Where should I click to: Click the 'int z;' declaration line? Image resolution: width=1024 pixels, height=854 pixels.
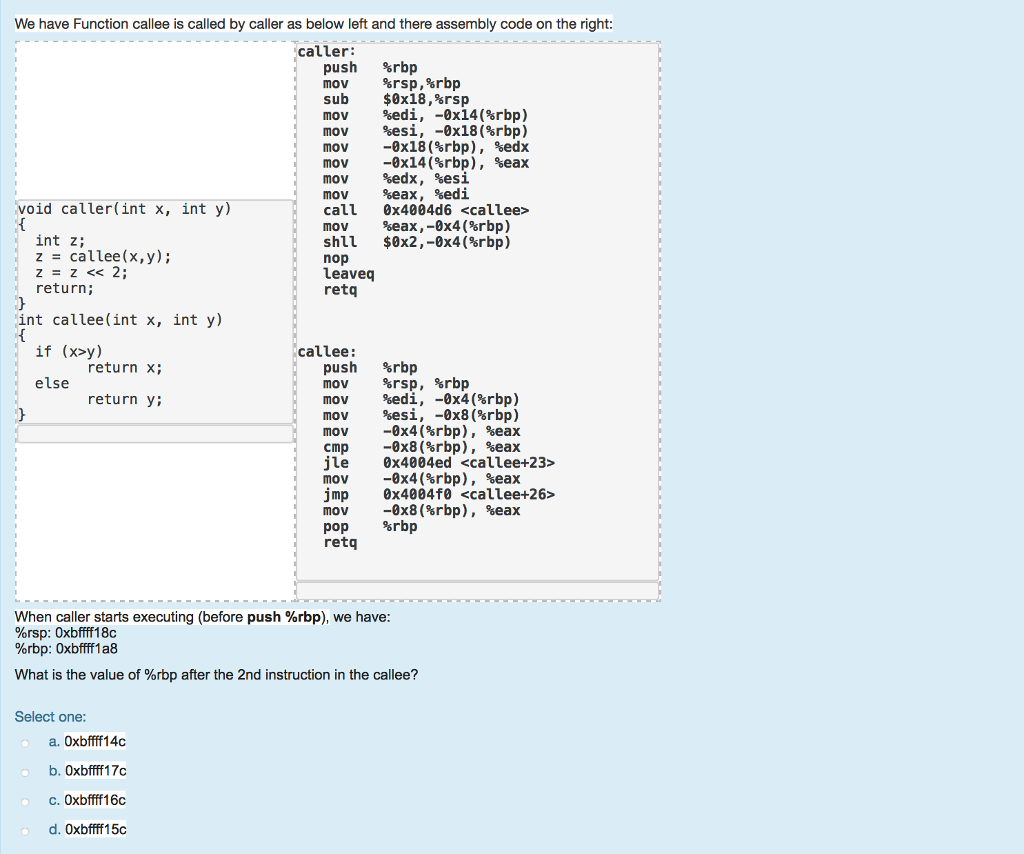60,241
